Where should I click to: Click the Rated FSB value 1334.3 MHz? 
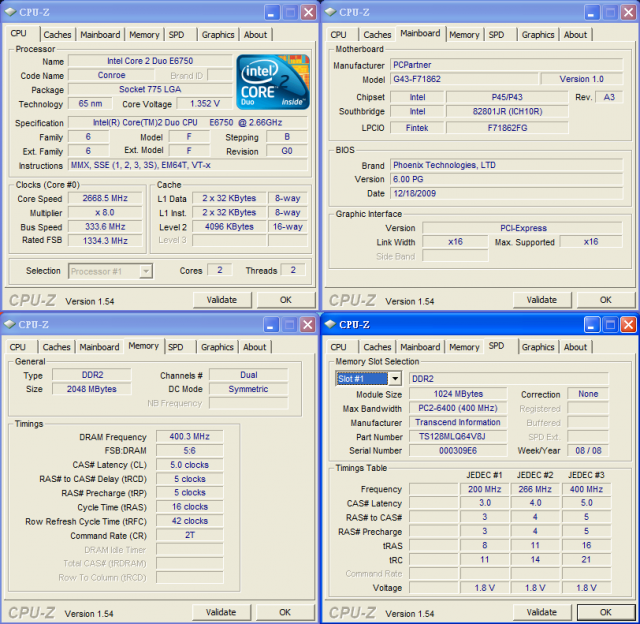pos(105,241)
